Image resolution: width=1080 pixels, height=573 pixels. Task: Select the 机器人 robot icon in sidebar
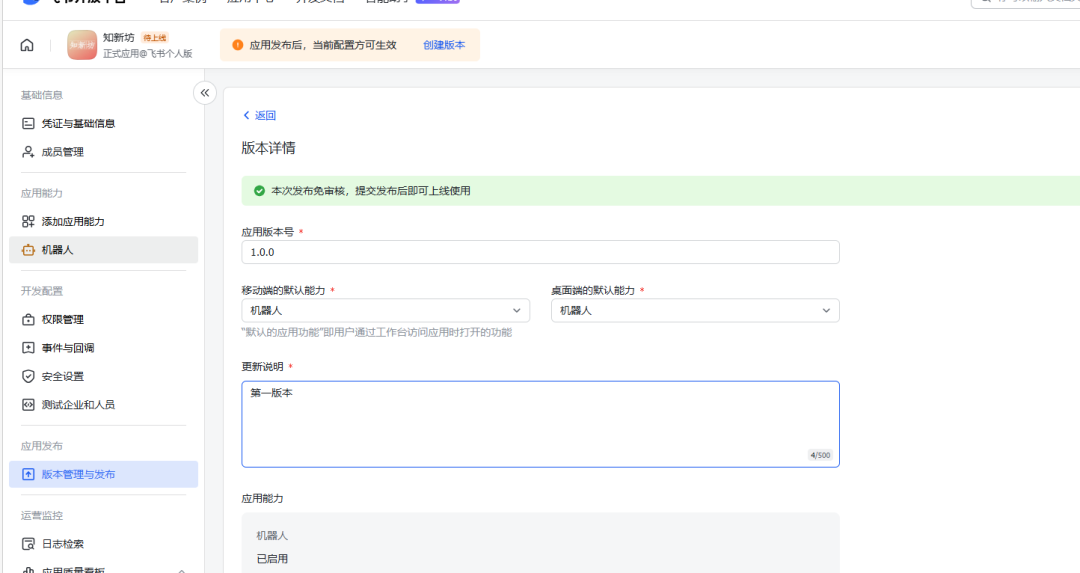point(28,250)
